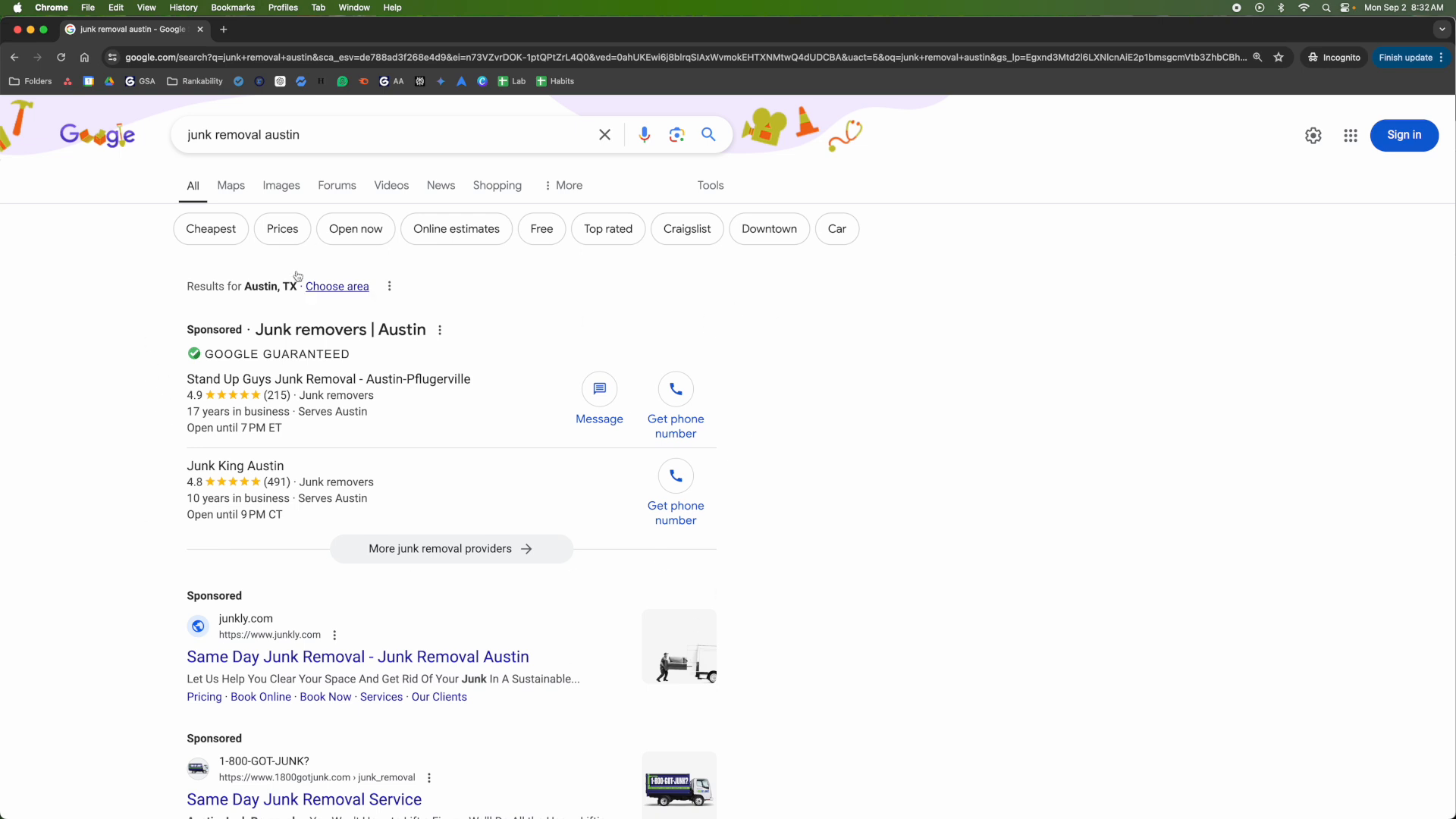The height and width of the screenshot is (819, 1456).
Task: Open zoom magnifier in address bar
Action: 1257,58
